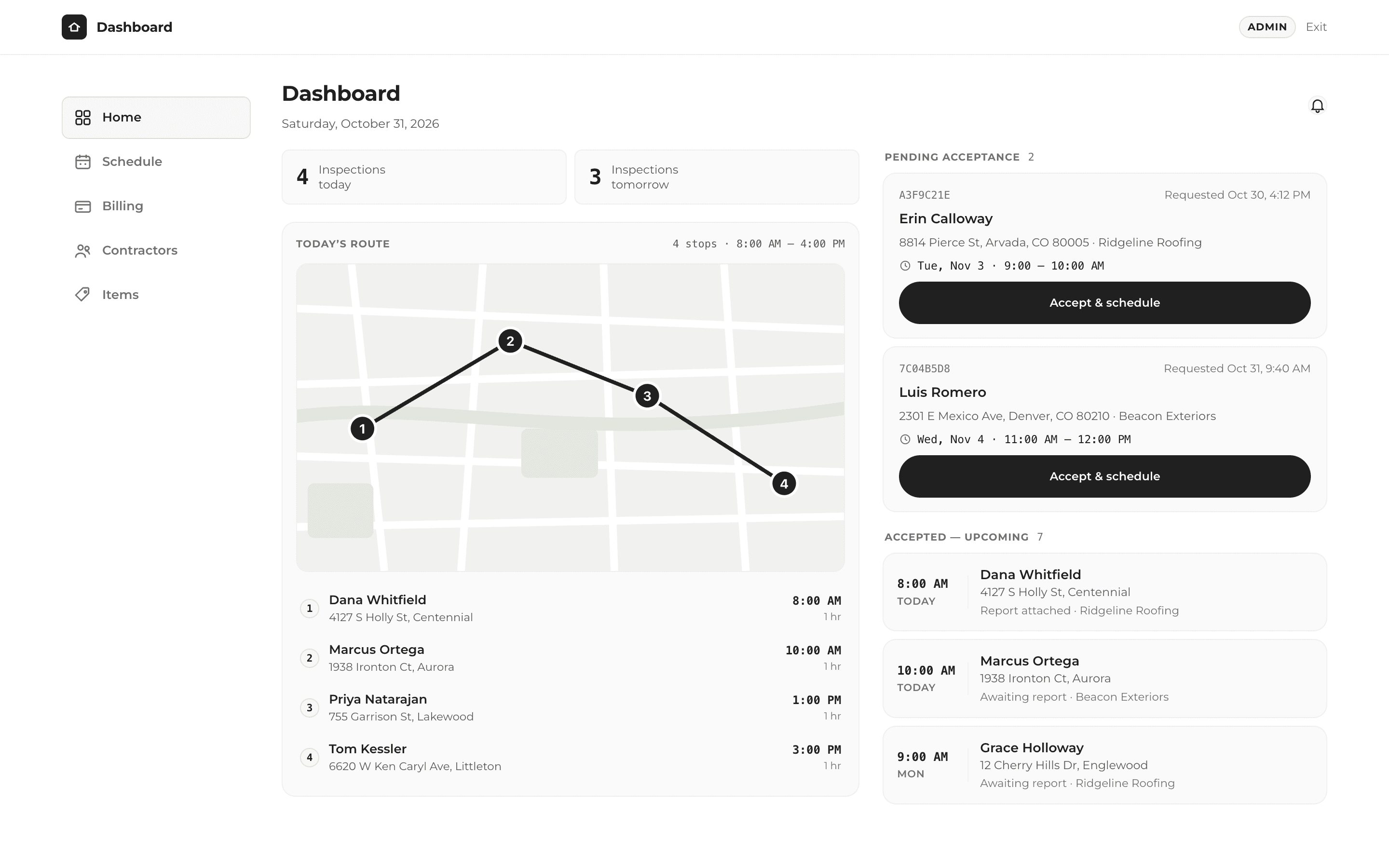
Task: Open Dana Whitfield's 8:00 AM accepted card
Action: (x=1104, y=592)
